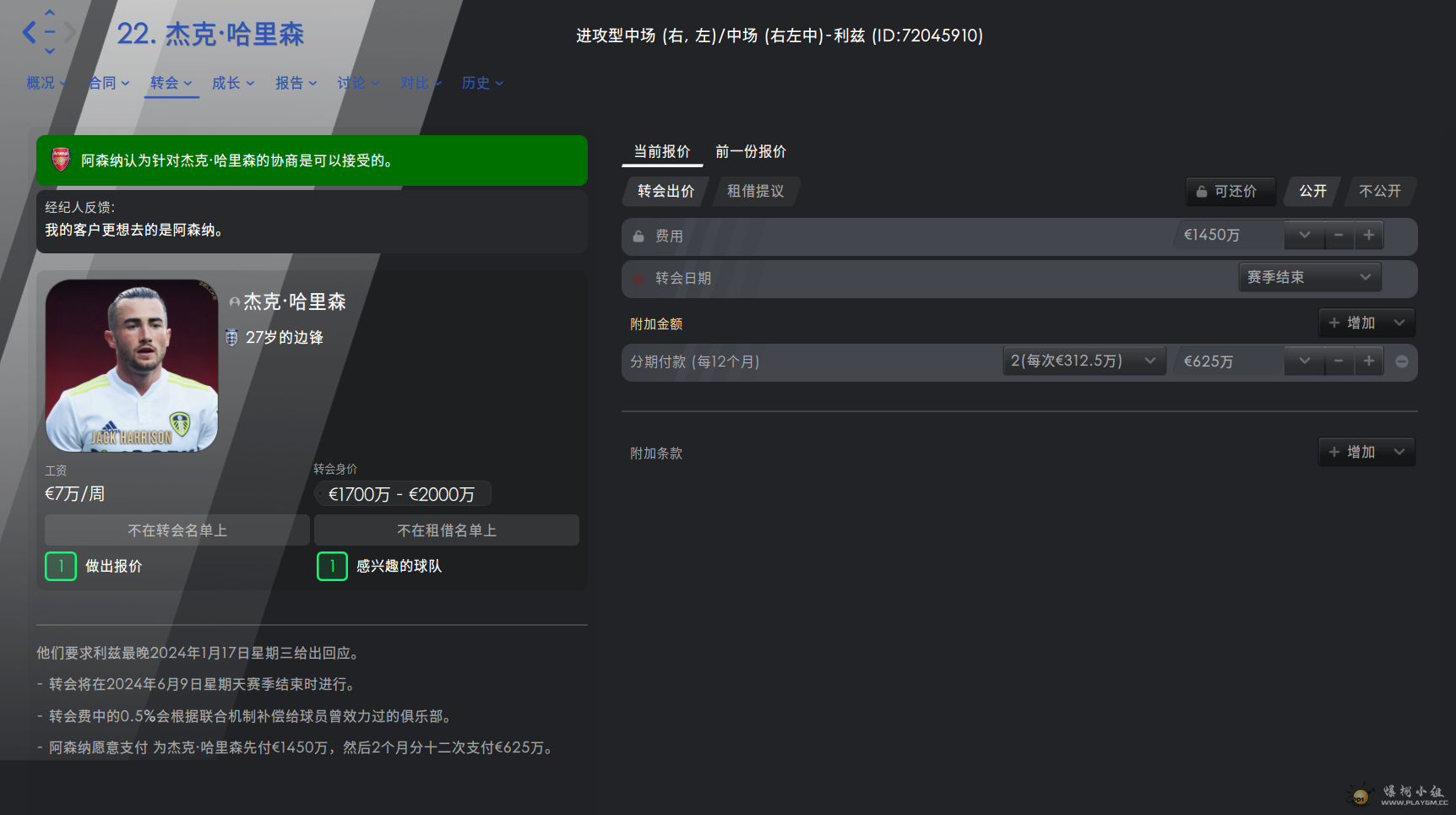Increase 费用 with the plus button

coord(1369,235)
